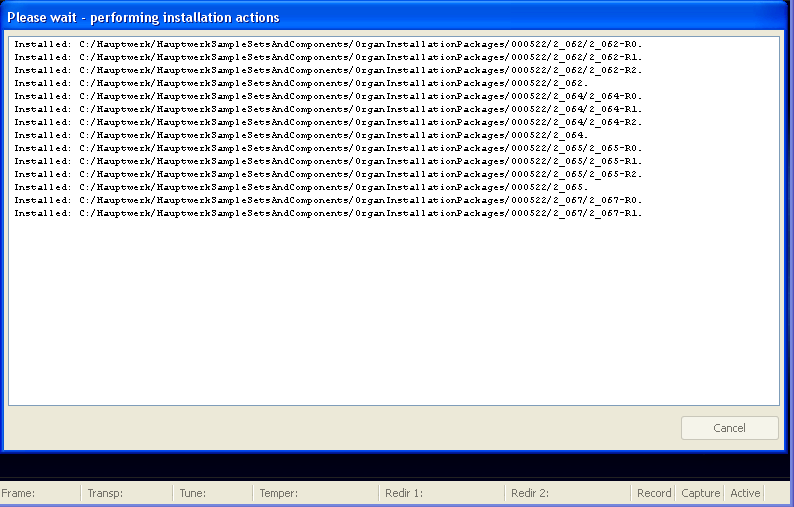This screenshot has width=794, height=507.
Task: Select log line ending 2_062-R0
Action: [328, 44]
